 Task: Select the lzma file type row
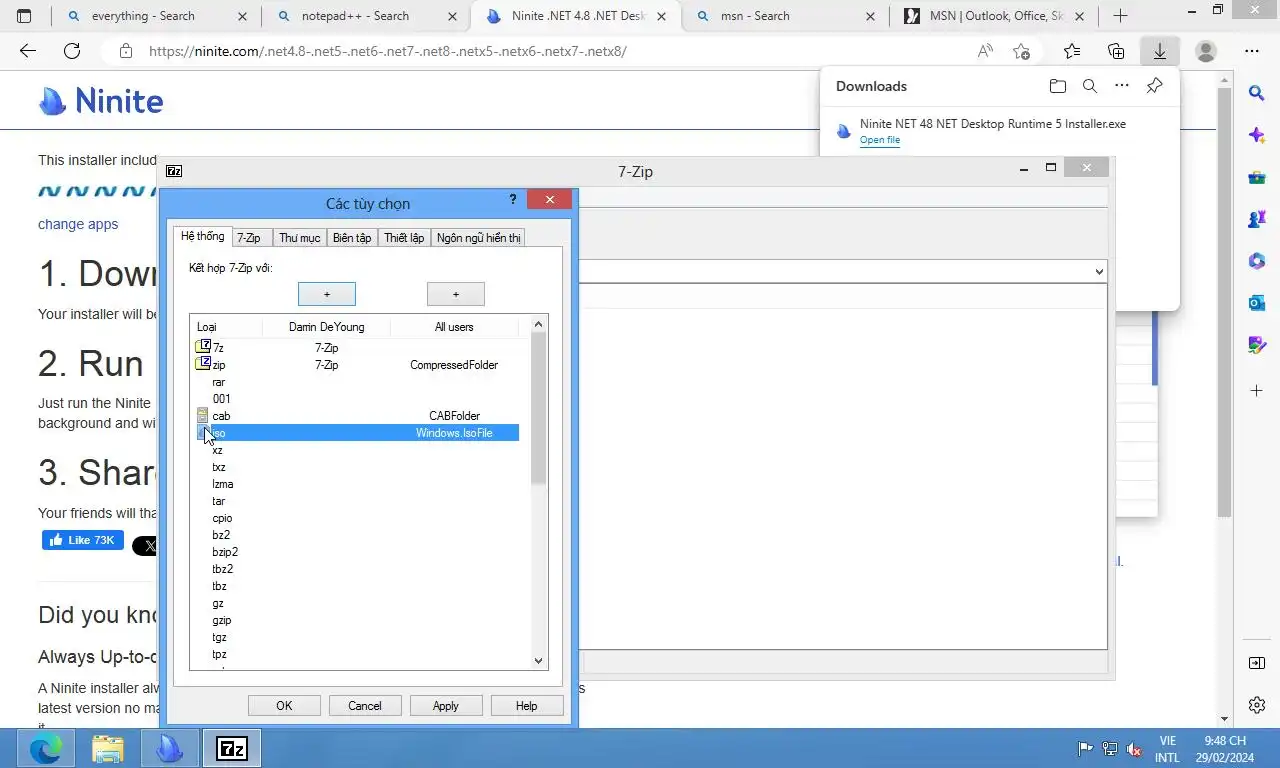tap(356, 484)
